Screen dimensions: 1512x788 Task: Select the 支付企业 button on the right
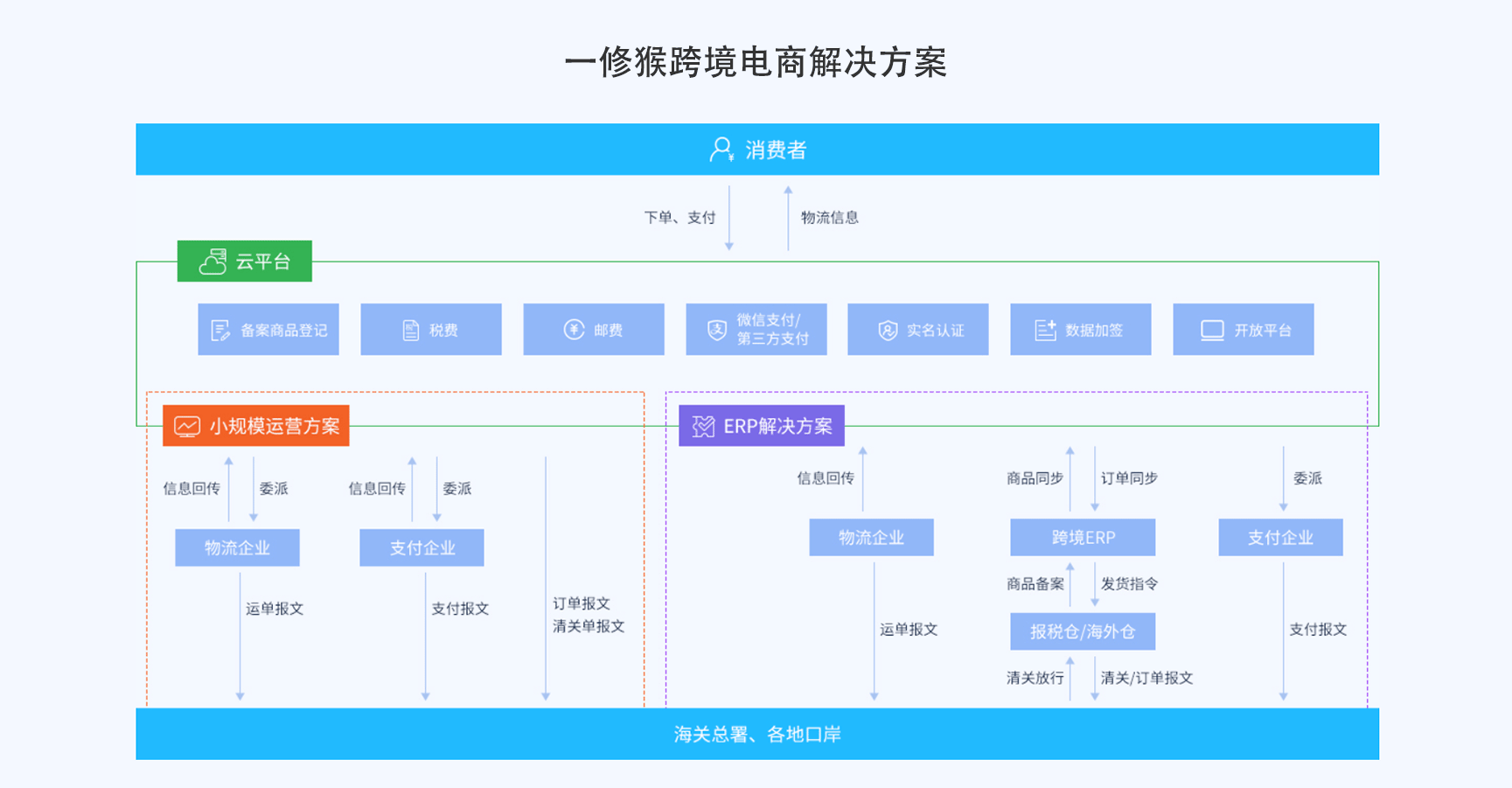pos(1280,537)
